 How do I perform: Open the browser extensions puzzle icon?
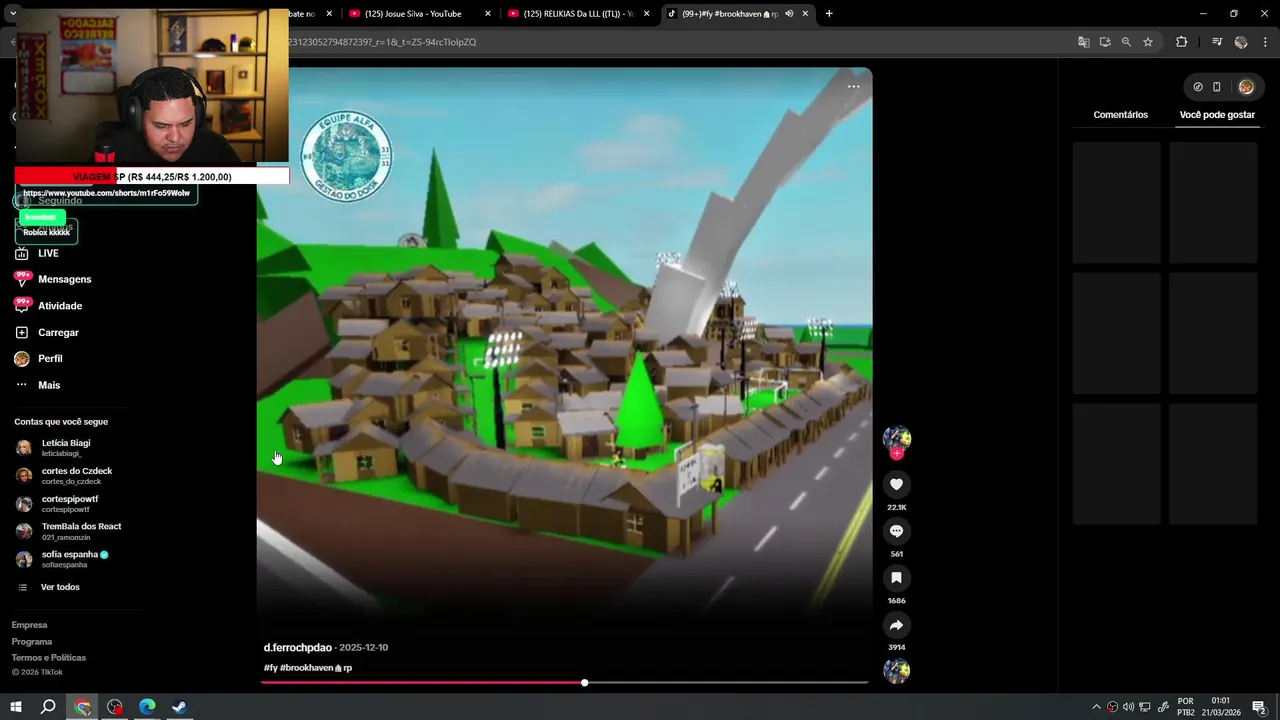click(x=1181, y=42)
